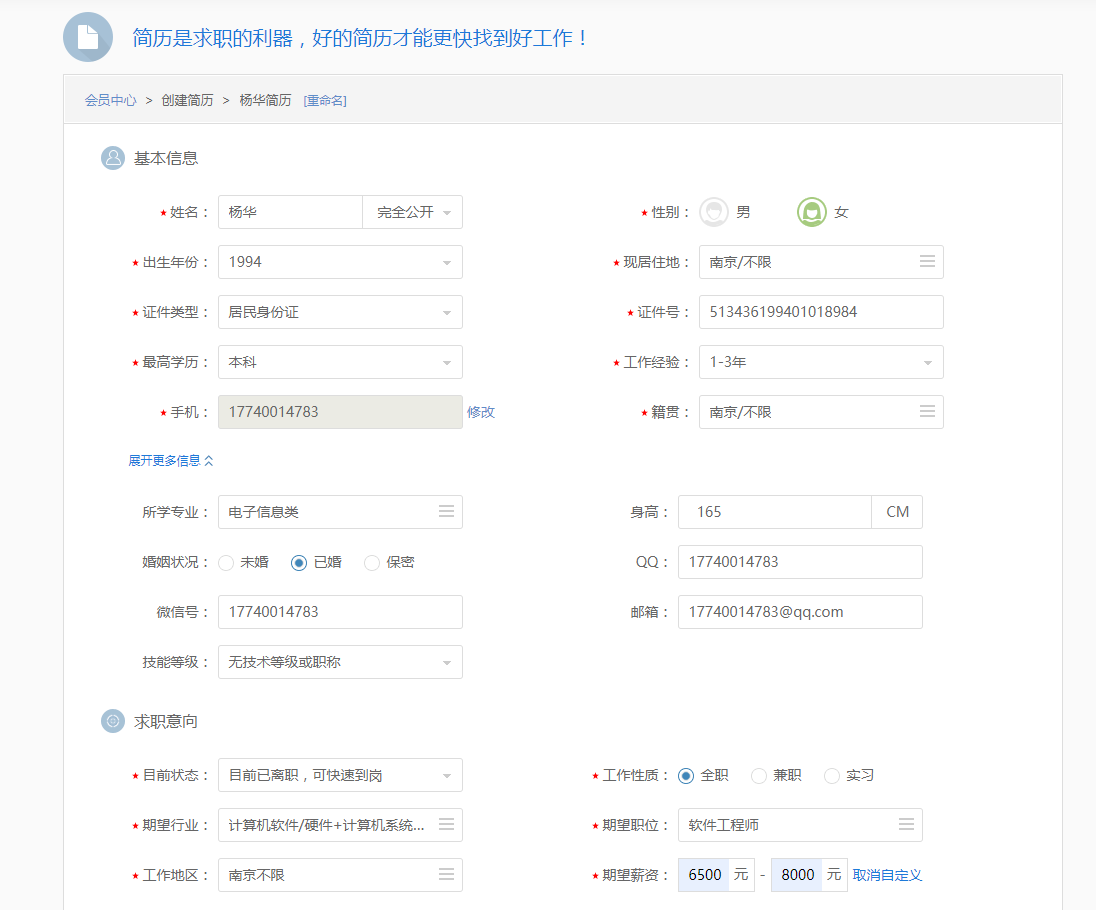This screenshot has width=1096, height=910.
Task: Open the 现居住地 list picker icon
Action: click(x=927, y=262)
